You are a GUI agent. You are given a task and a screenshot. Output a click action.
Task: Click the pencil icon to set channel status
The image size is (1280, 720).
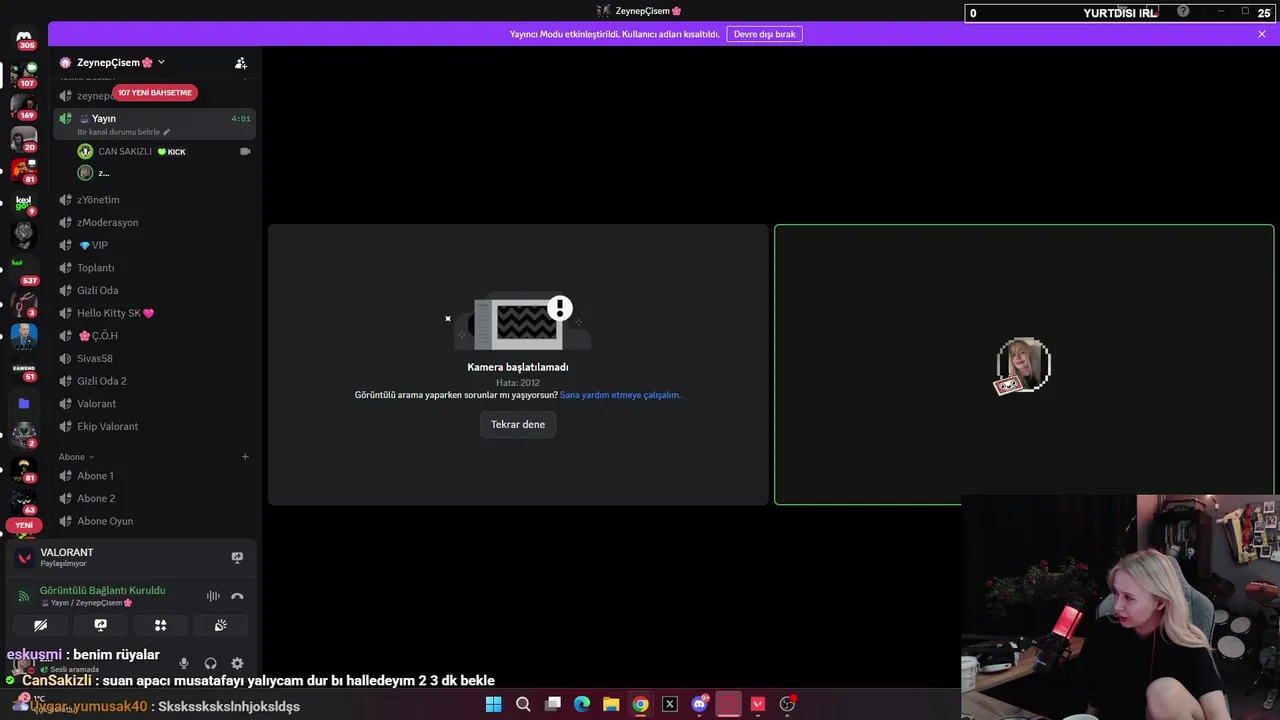167,132
